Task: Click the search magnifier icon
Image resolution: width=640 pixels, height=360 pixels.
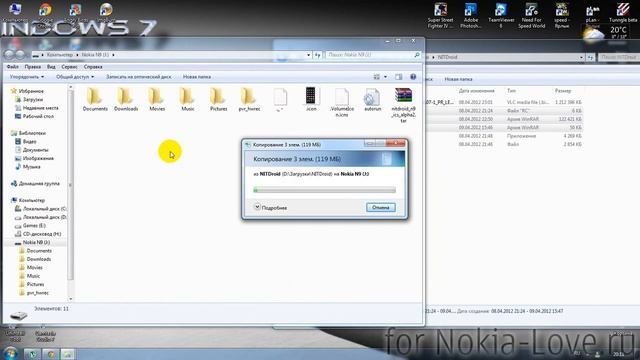Action: [x=416, y=55]
